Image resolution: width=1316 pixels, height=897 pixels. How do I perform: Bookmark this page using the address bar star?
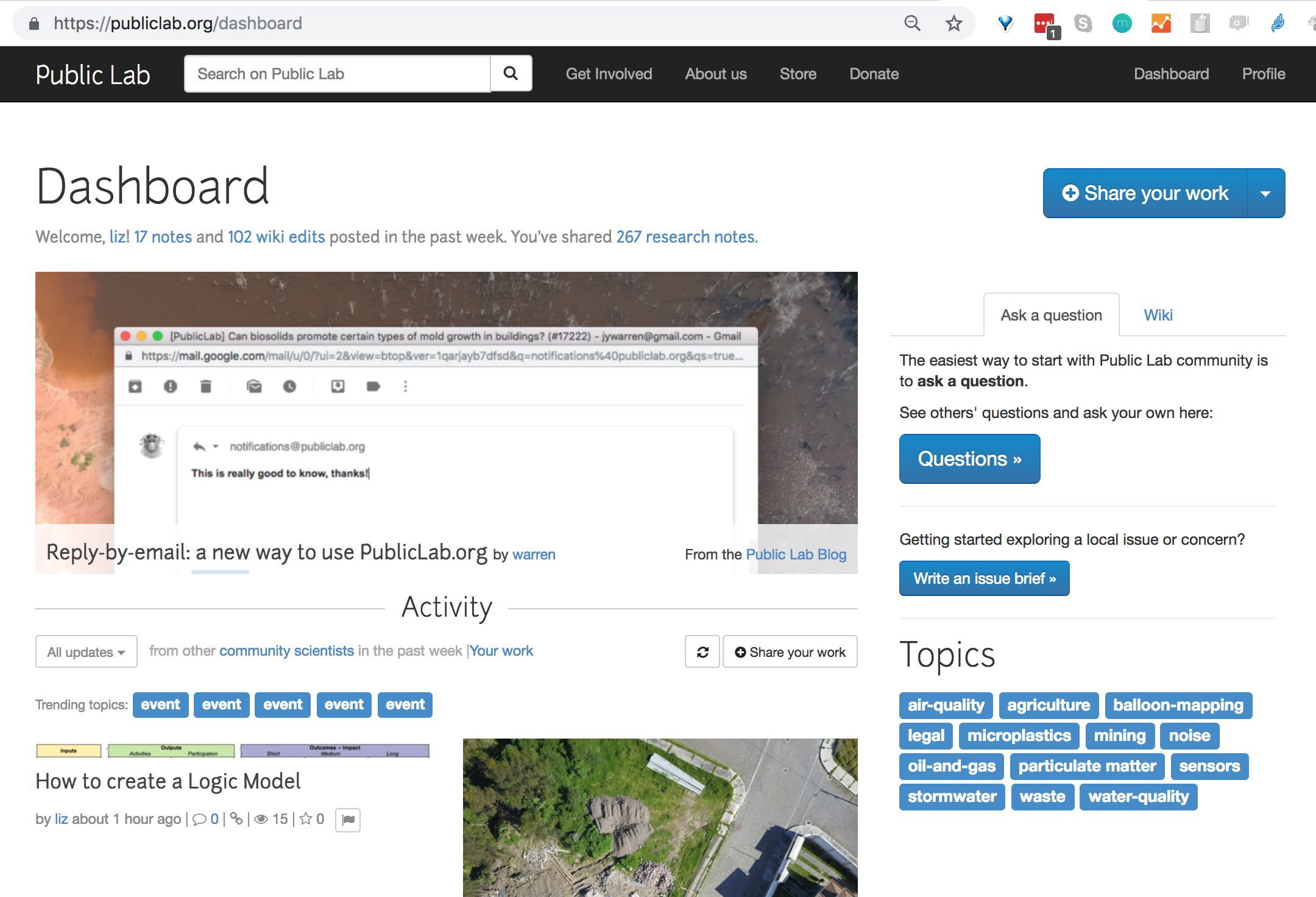[x=953, y=23]
